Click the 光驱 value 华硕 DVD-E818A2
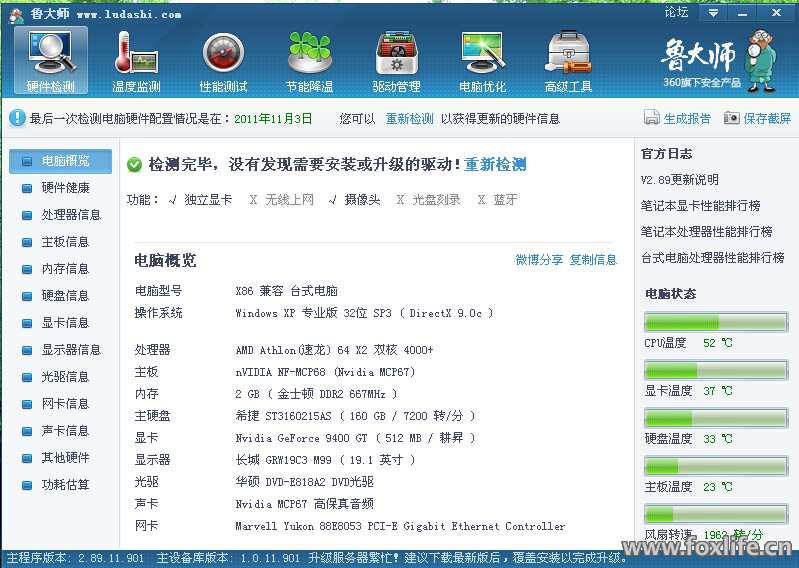This screenshot has width=799, height=568. [304, 482]
